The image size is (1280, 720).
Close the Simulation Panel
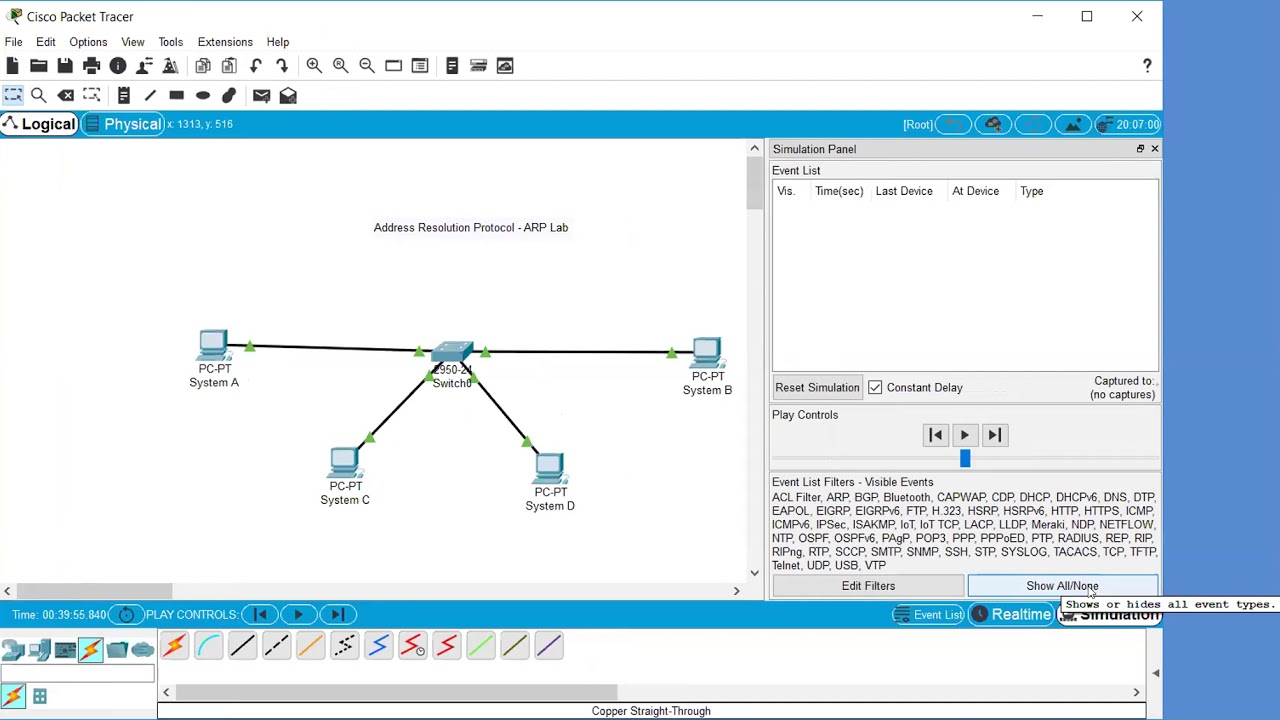click(1154, 149)
